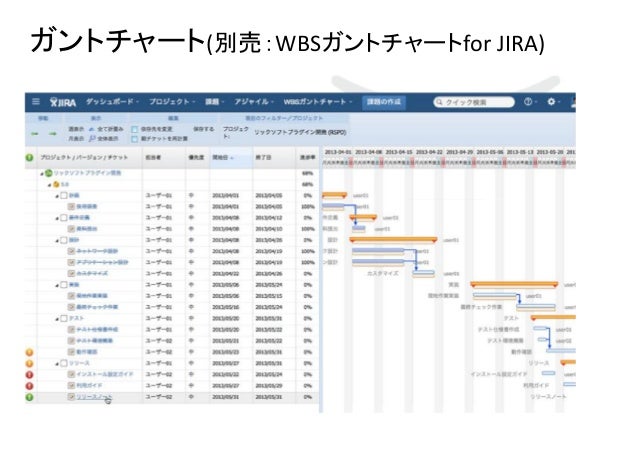Click the issue icon of テスト環境構築
The width and height of the screenshot is (638, 451).
[71, 341]
